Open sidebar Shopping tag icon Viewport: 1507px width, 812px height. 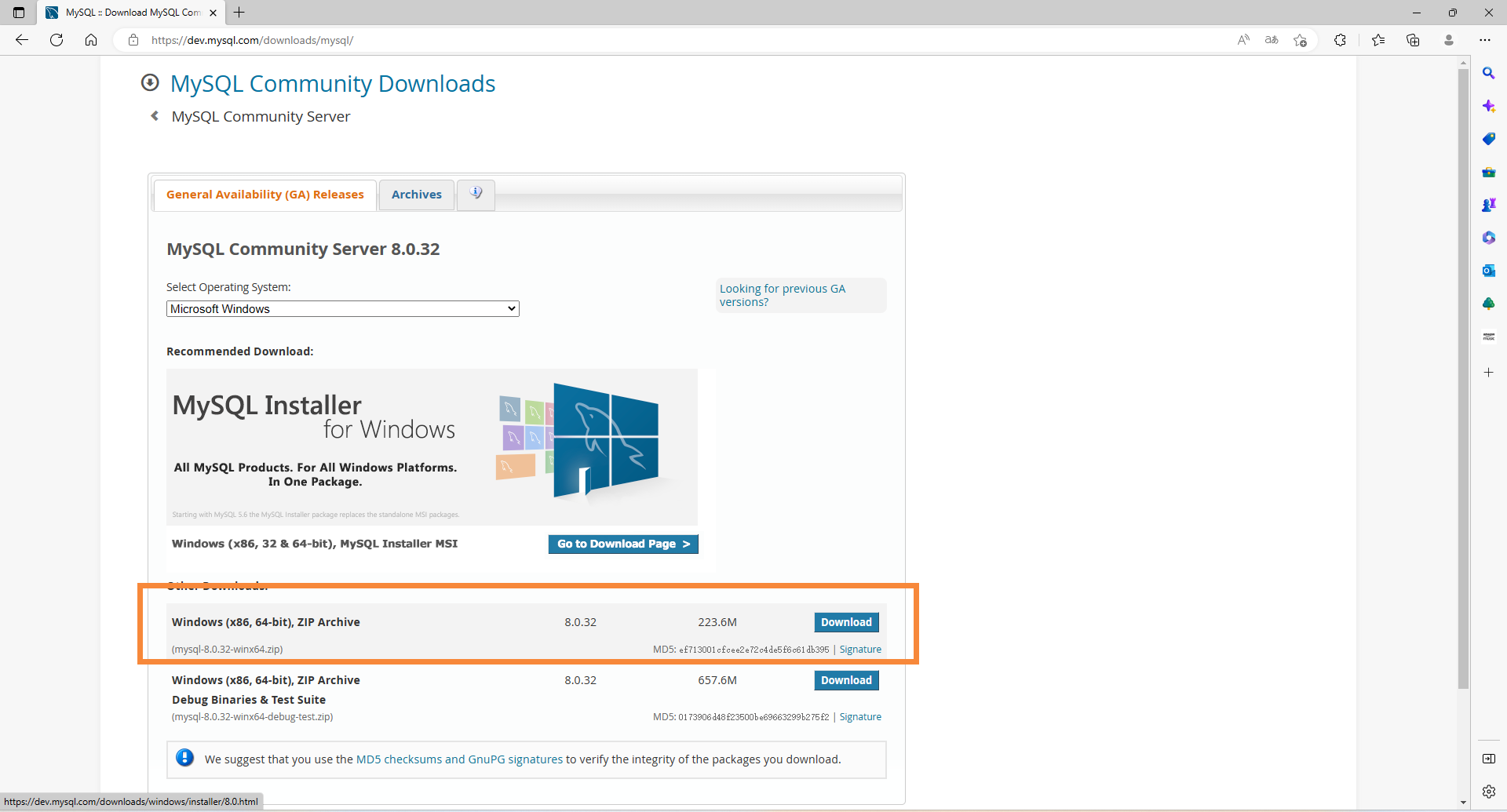[x=1488, y=139]
